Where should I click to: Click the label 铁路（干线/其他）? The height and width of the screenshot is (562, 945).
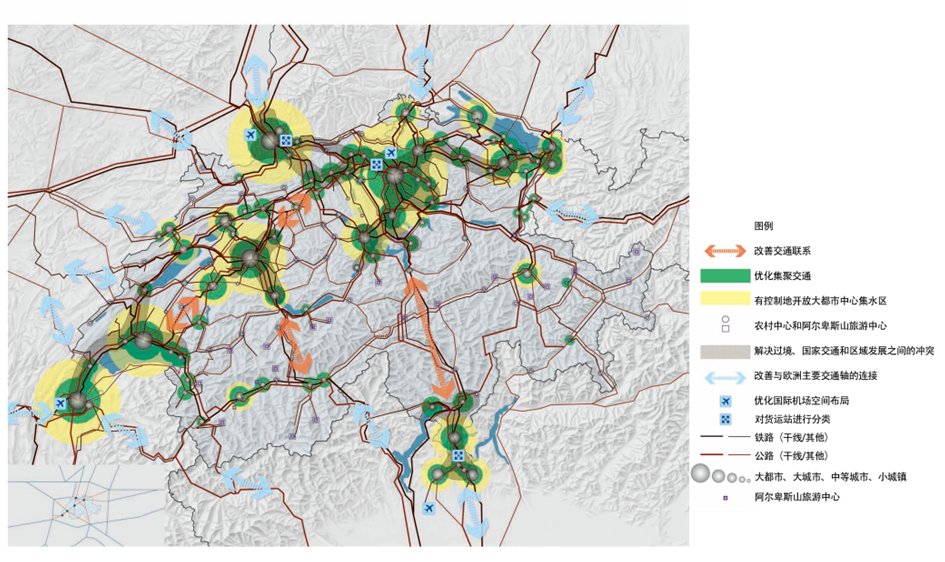coord(792,437)
